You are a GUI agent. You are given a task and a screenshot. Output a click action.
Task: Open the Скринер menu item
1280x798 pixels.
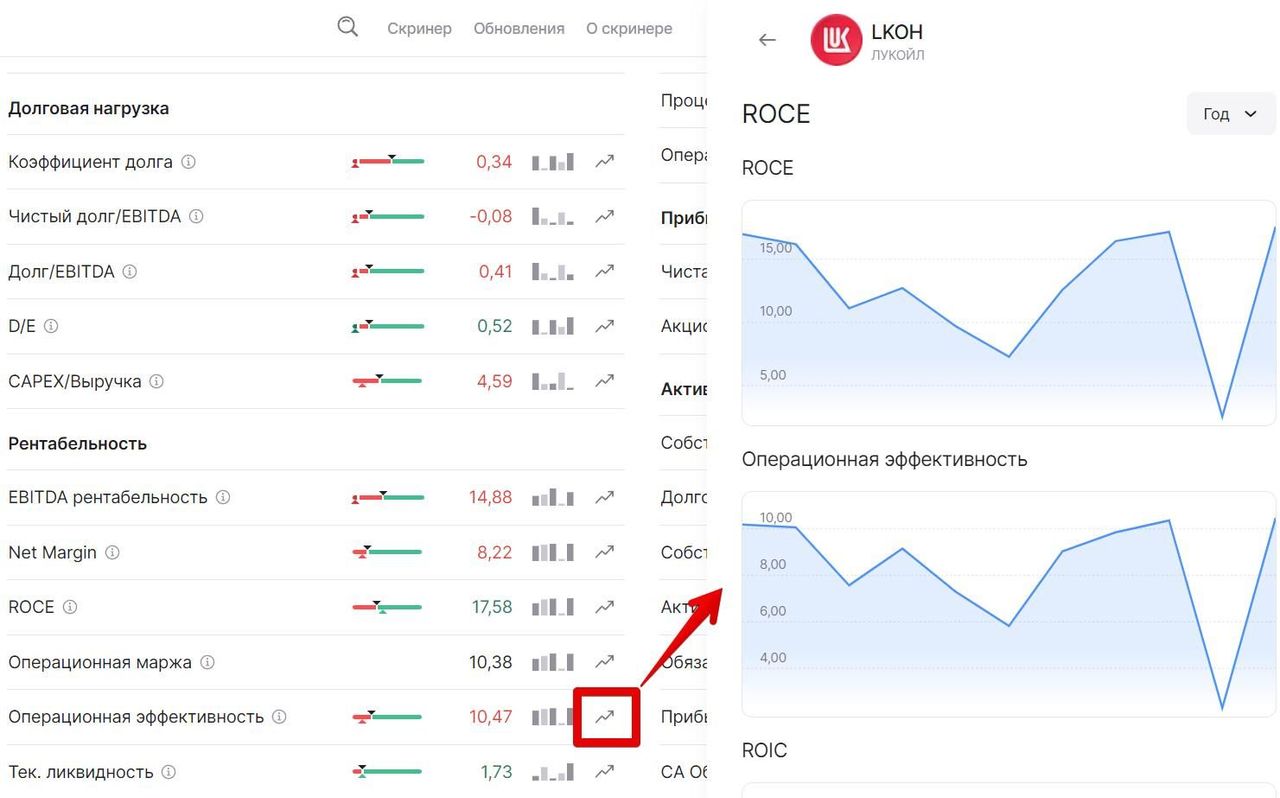tap(419, 29)
